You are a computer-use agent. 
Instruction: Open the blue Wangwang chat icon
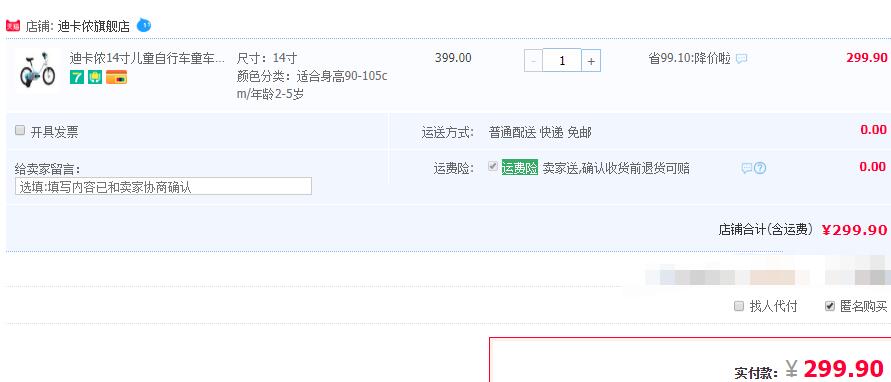[144, 26]
